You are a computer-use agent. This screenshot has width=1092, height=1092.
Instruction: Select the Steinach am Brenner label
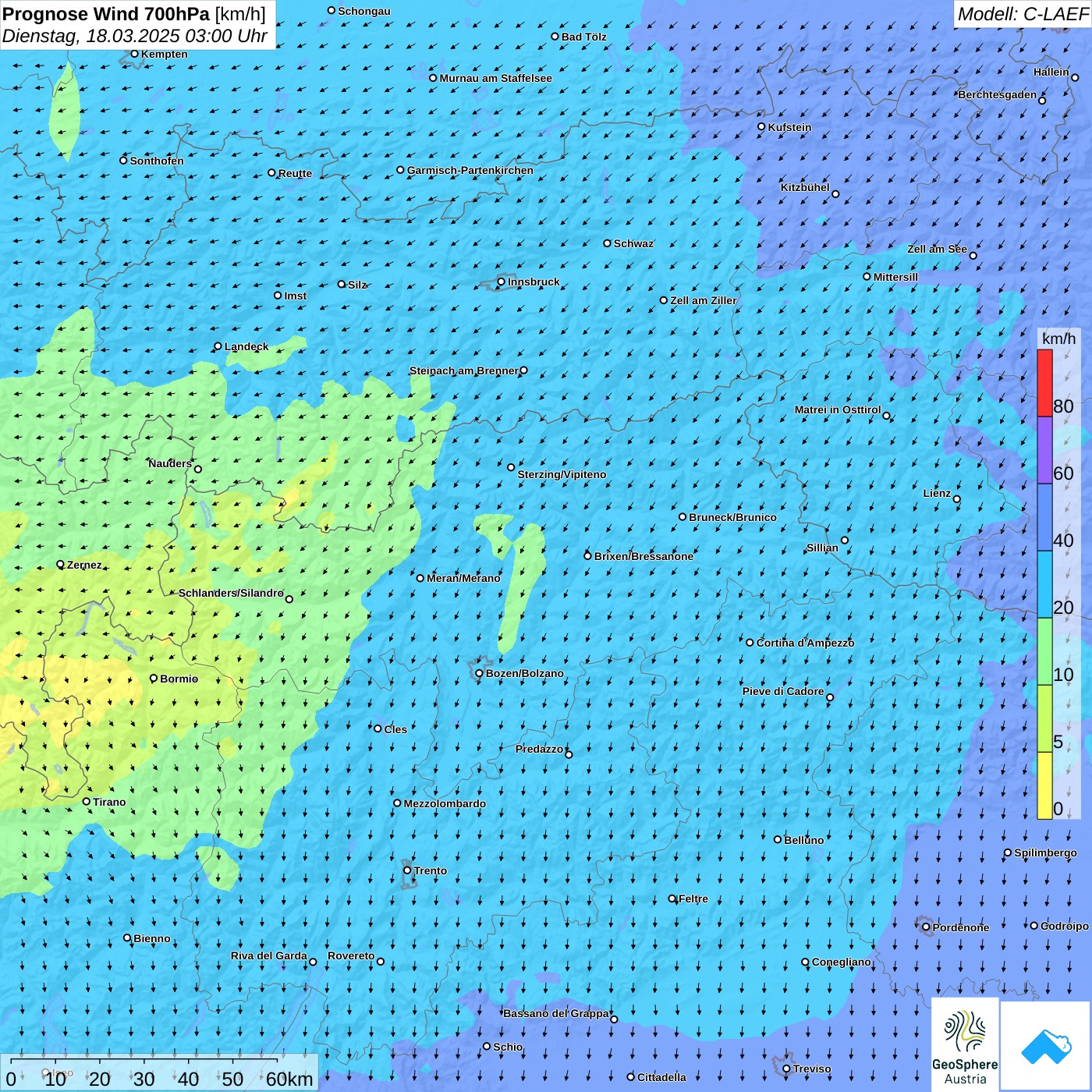pos(464,370)
